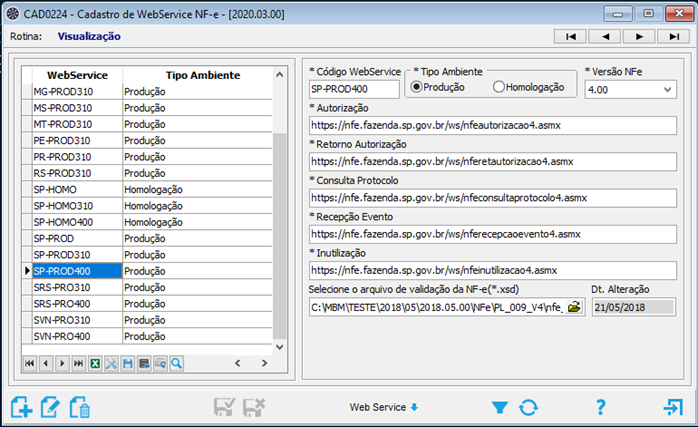Select the PE-PROD310 row
The width and height of the screenshot is (698, 427).
point(147,141)
